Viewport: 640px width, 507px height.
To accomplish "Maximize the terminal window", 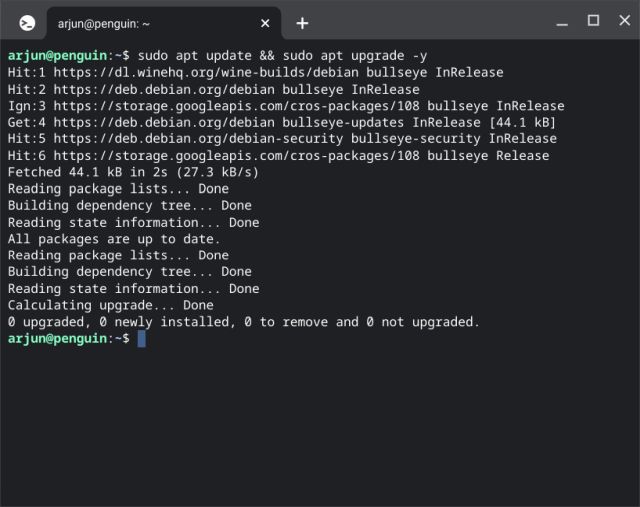I will pyautogui.click(x=593, y=21).
